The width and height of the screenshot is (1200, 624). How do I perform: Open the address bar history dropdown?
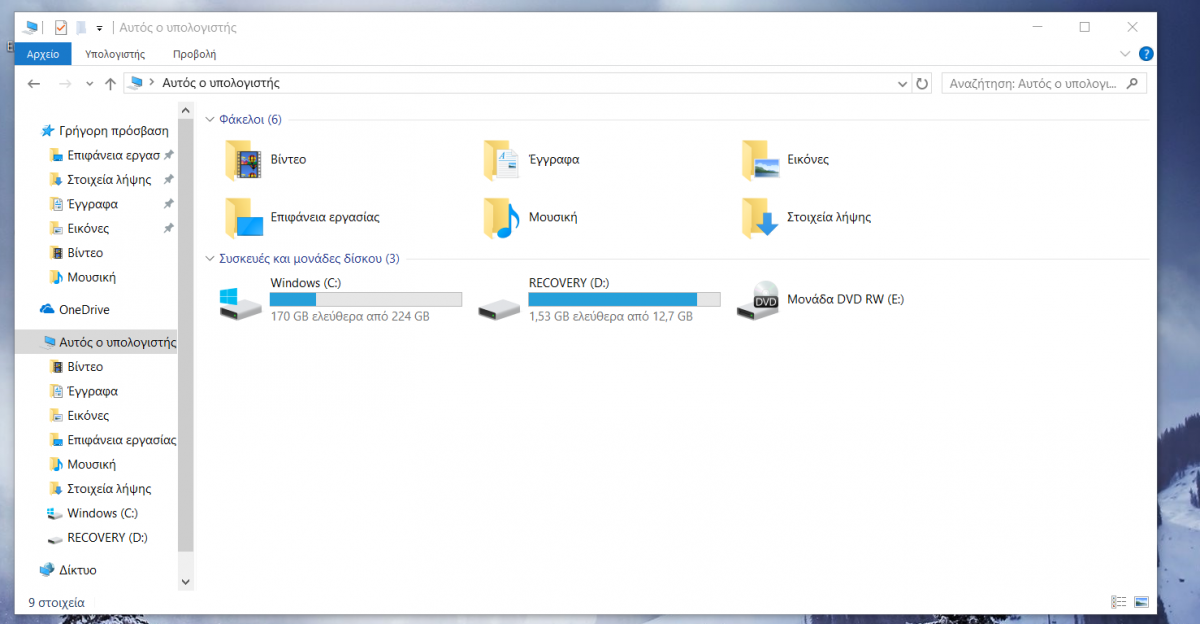coord(903,84)
